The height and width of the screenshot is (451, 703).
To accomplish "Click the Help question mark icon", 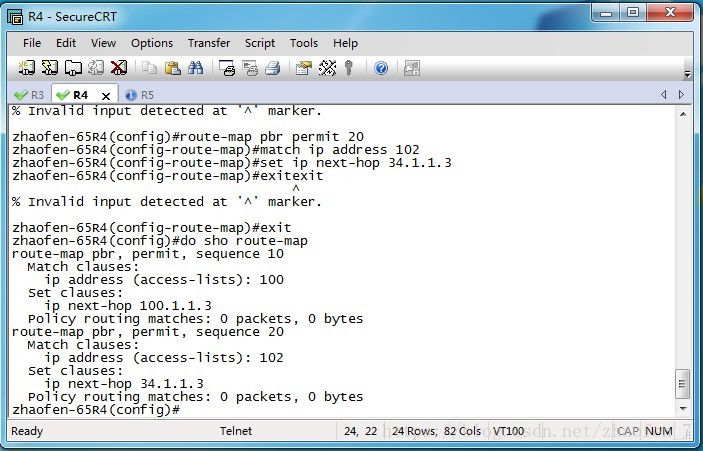I will coord(381,68).
